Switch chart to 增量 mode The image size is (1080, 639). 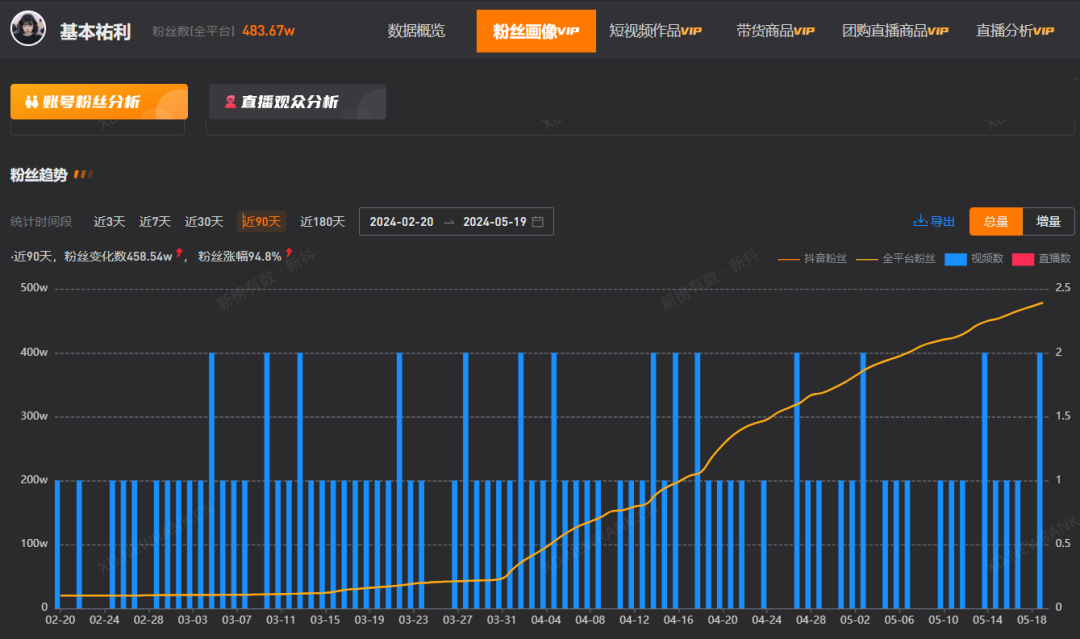[1048, 222]
